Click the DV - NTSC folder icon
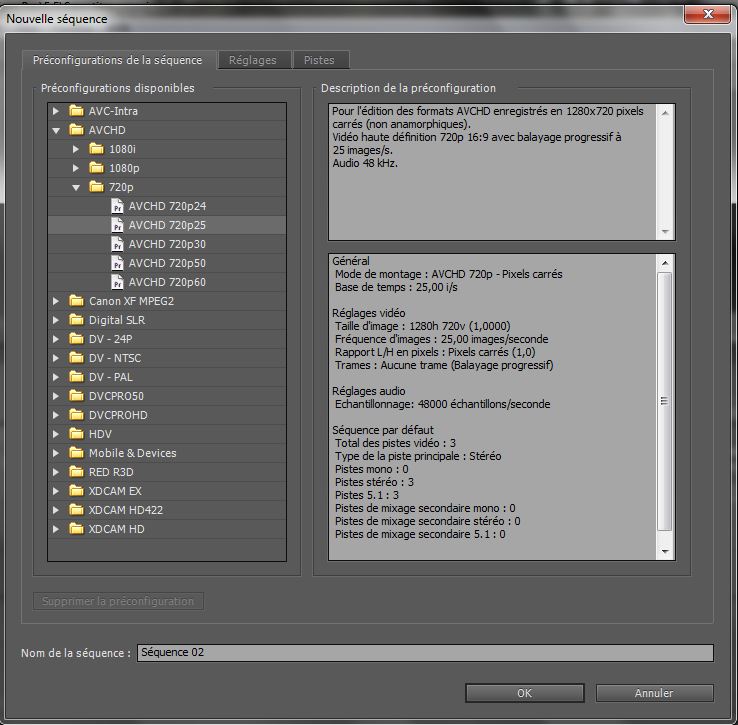The width and height of the screenshot is (738, 725). pos(76,357)
